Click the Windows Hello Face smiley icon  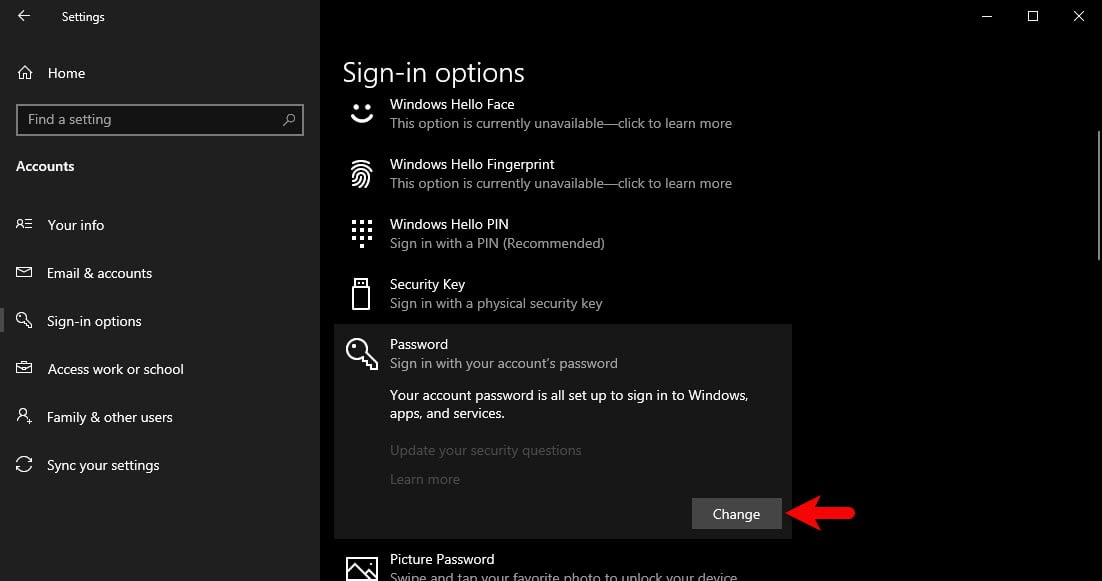[362, 114]
